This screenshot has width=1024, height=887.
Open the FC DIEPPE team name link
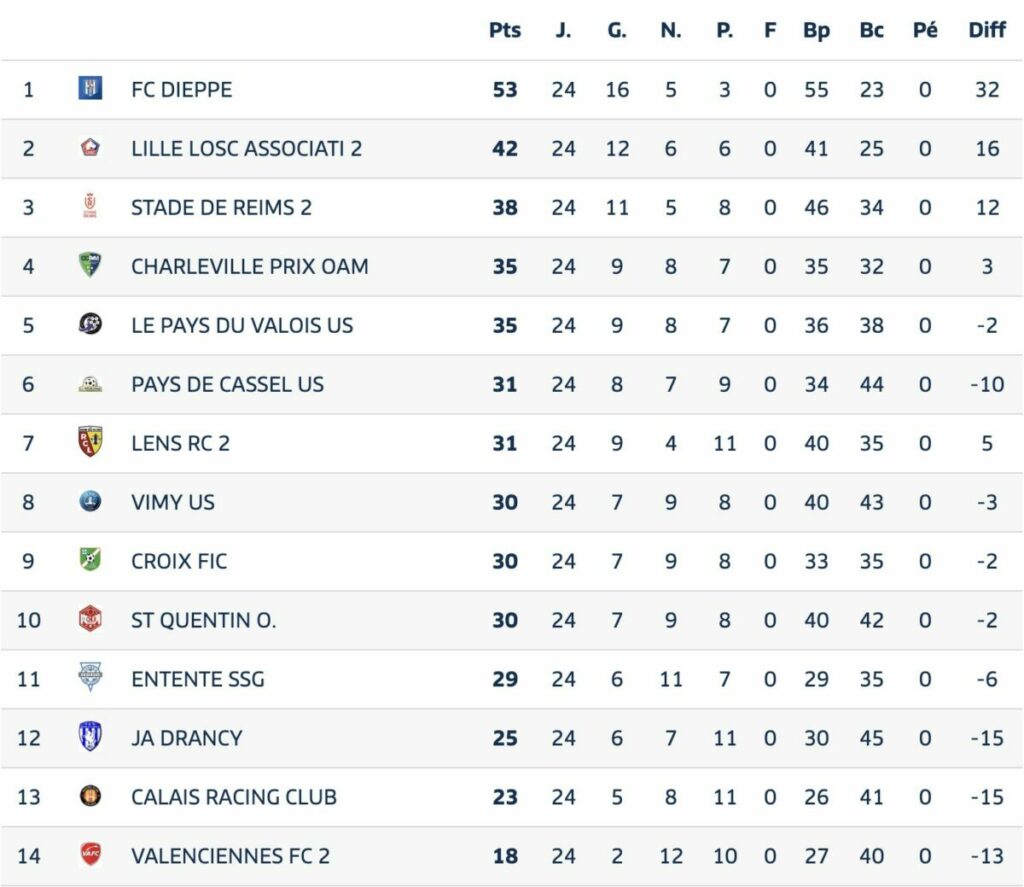pos(182,89)
